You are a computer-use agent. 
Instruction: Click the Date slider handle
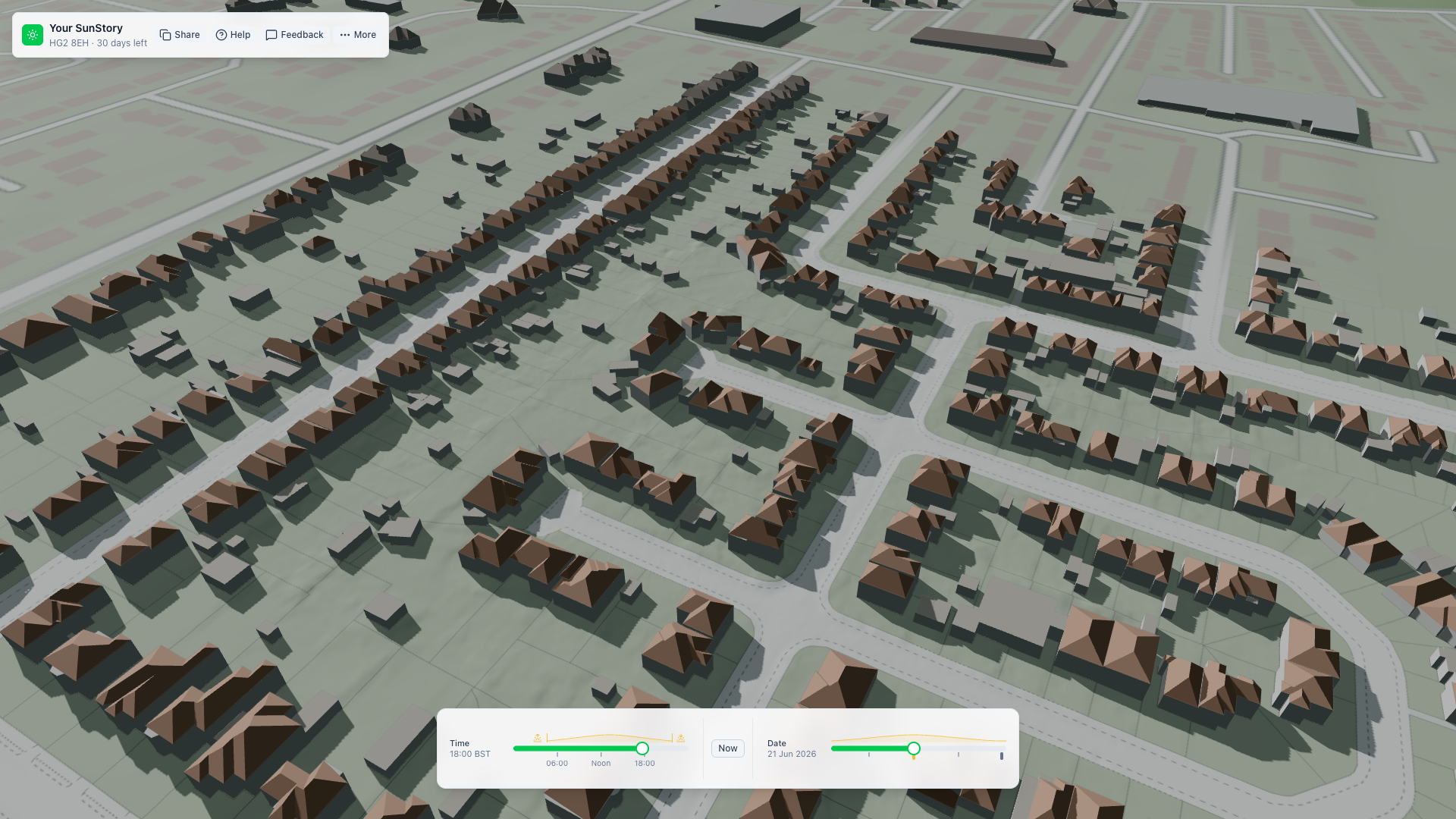914,748
